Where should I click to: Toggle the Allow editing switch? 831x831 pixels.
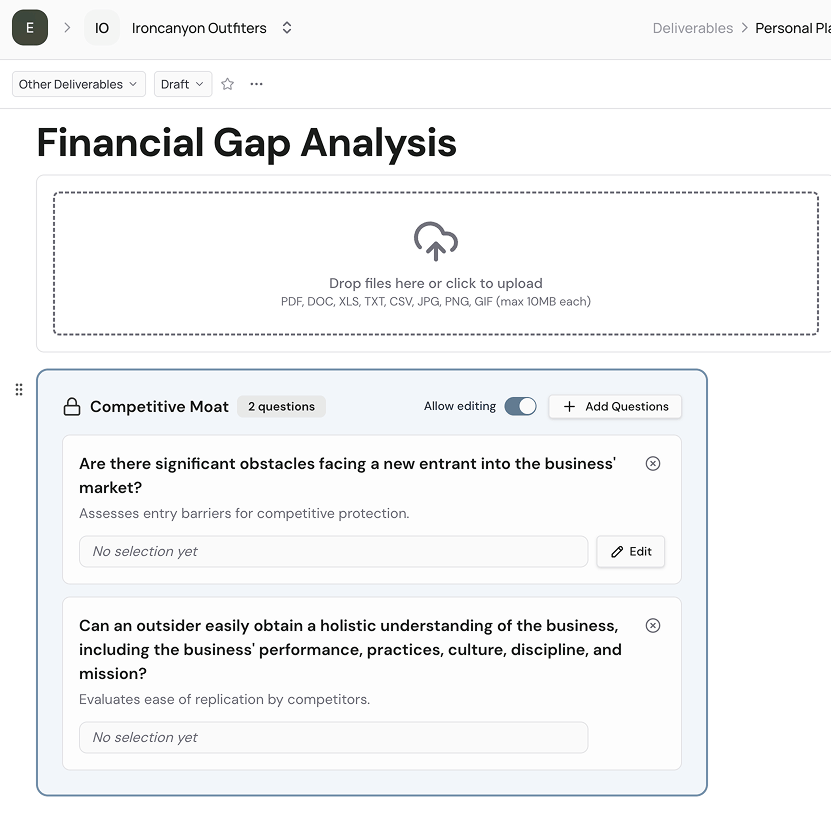[x=520, y=406]
